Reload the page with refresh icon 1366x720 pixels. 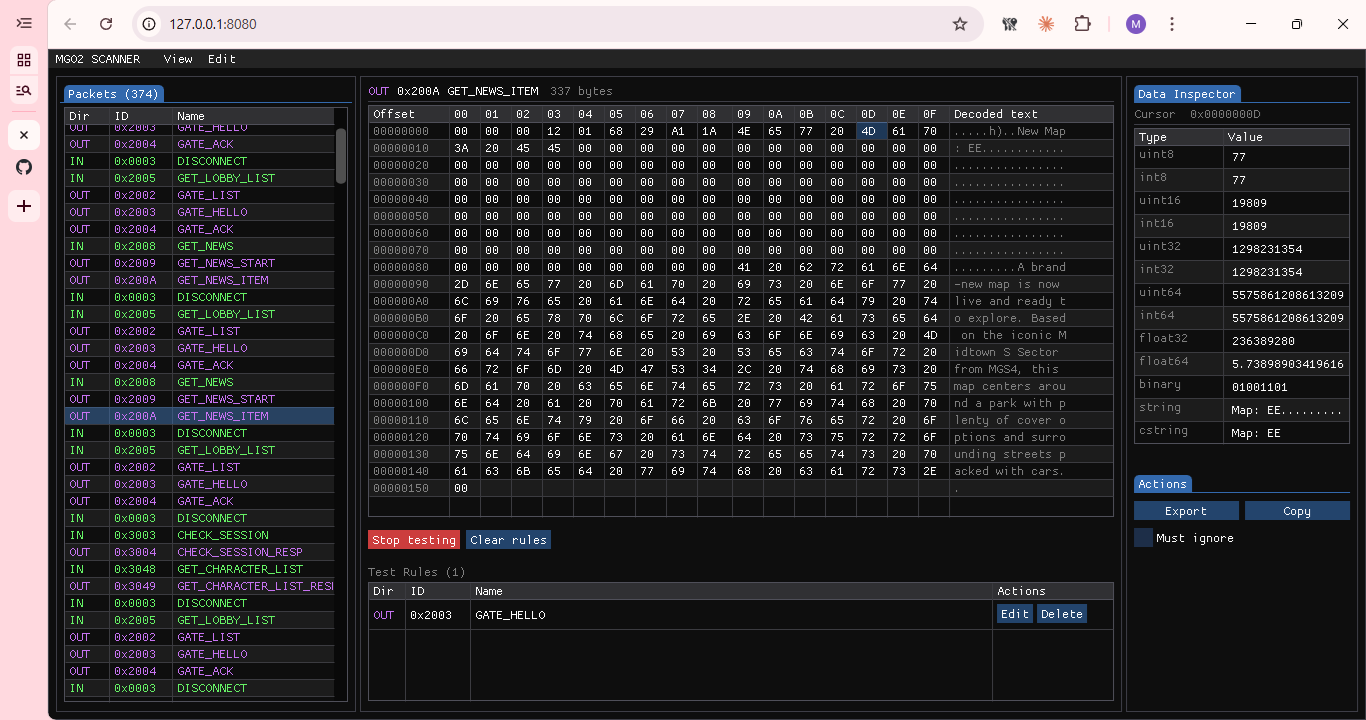coord(106,24)
